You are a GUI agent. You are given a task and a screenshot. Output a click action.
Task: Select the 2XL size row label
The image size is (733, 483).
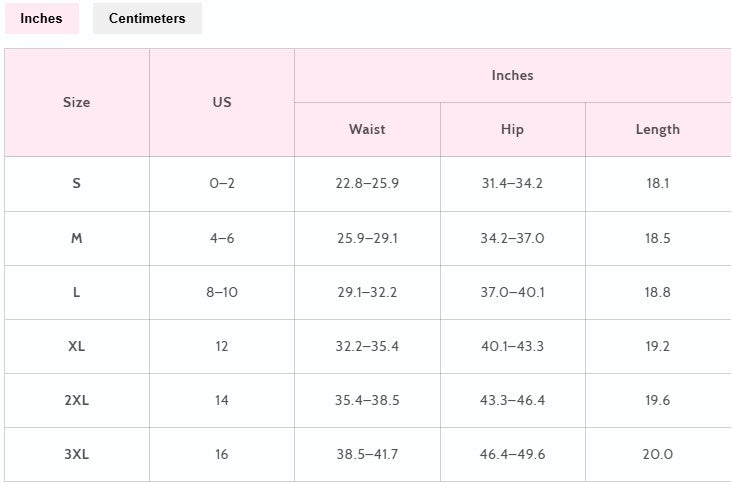click(x=77, y=400)
